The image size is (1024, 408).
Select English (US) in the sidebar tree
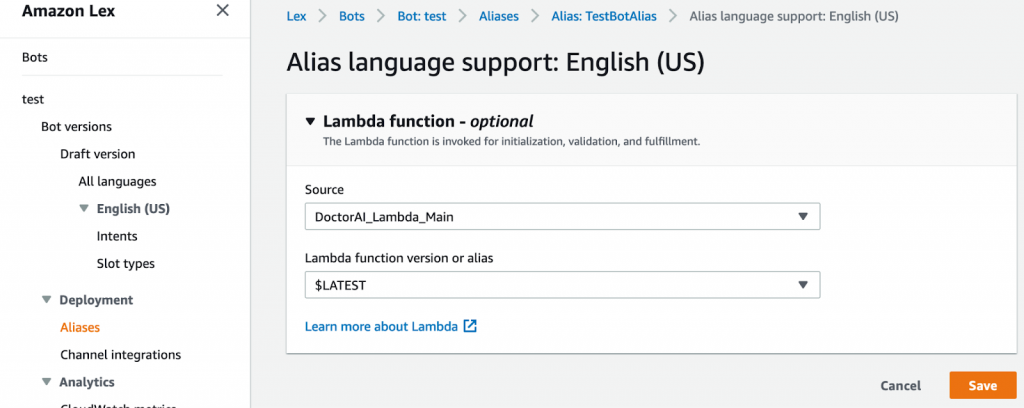pyautogui.click(x=133, y=209)
